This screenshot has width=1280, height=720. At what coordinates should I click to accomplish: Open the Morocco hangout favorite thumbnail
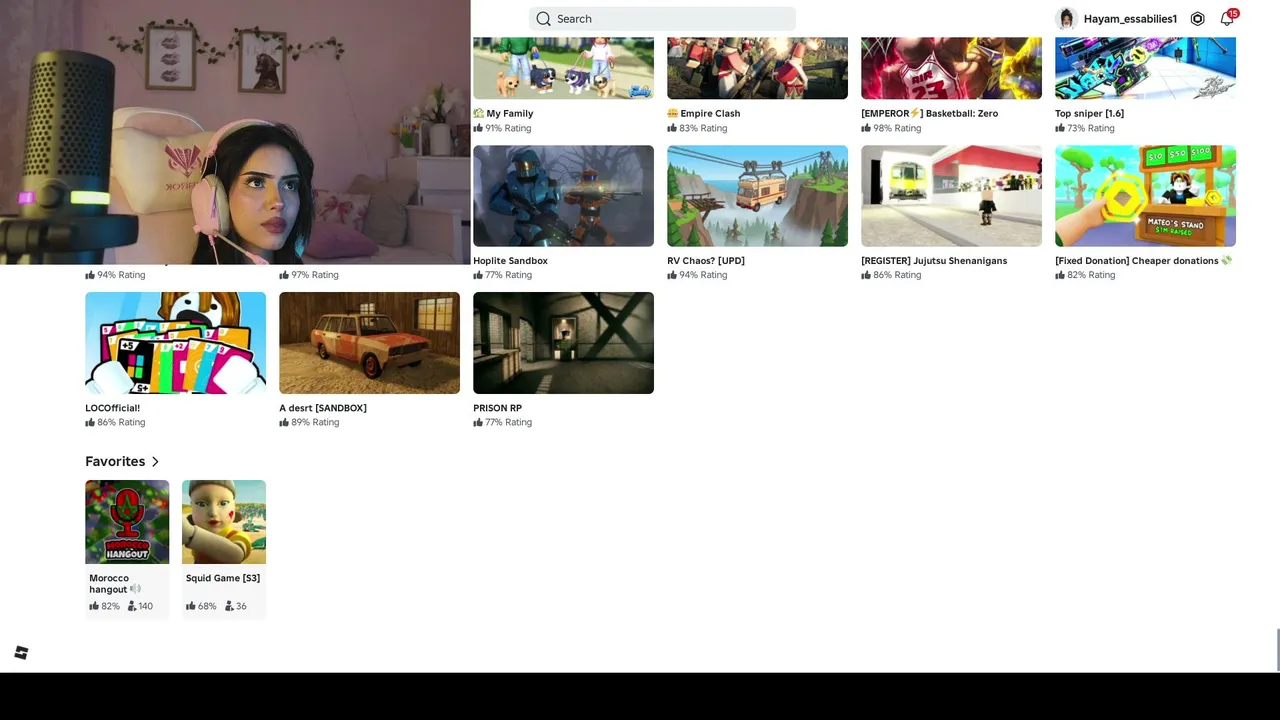127,522
